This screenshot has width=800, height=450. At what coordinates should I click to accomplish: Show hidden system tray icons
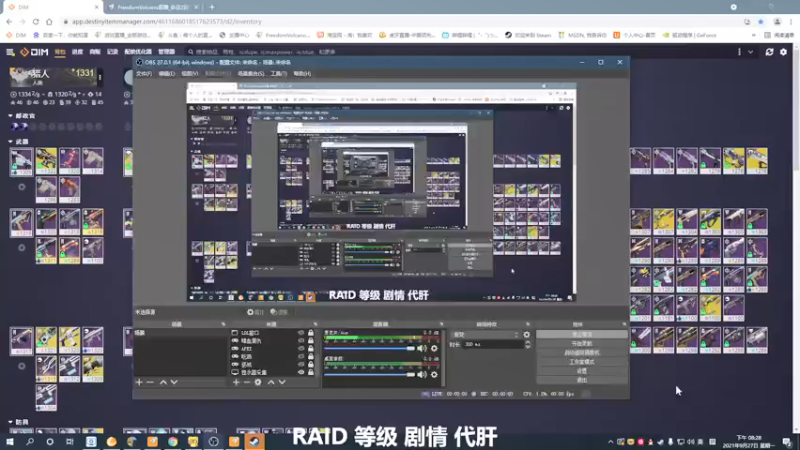[611, 442]
